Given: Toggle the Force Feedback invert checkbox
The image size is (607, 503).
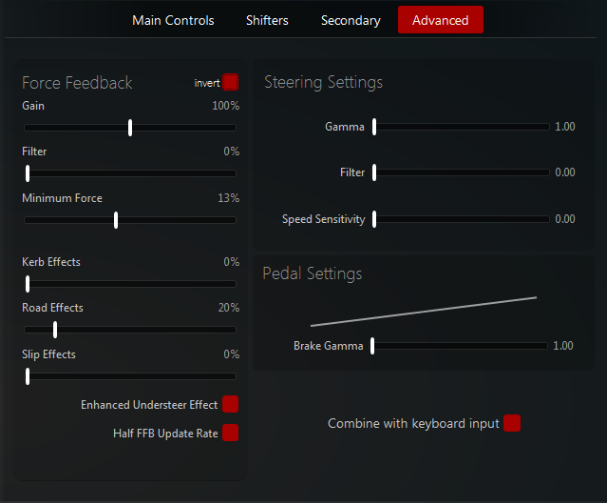Looking at the screenshot, I should (x=230, y=82).
